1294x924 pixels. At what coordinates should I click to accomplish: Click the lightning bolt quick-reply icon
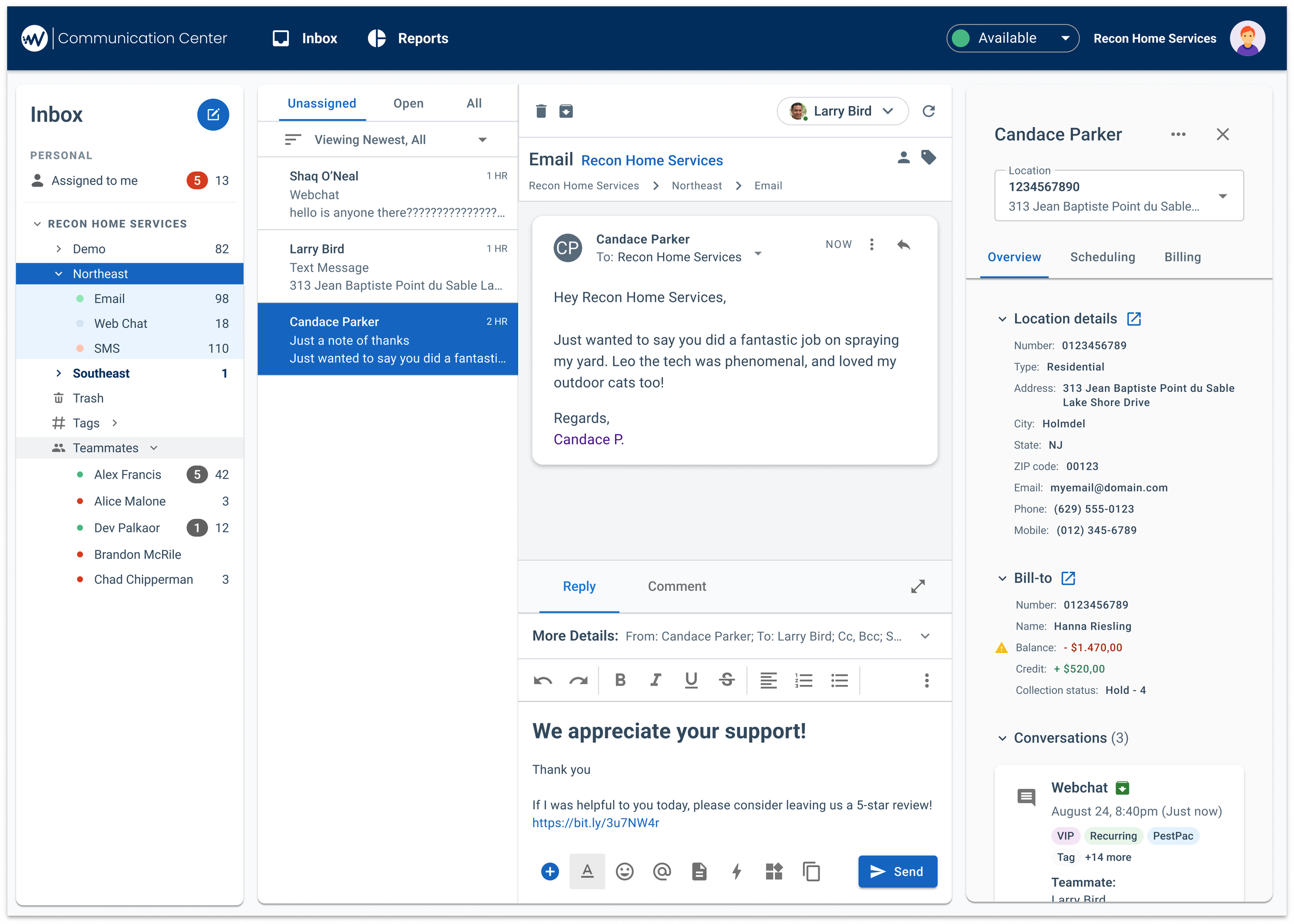coord(737,871)
